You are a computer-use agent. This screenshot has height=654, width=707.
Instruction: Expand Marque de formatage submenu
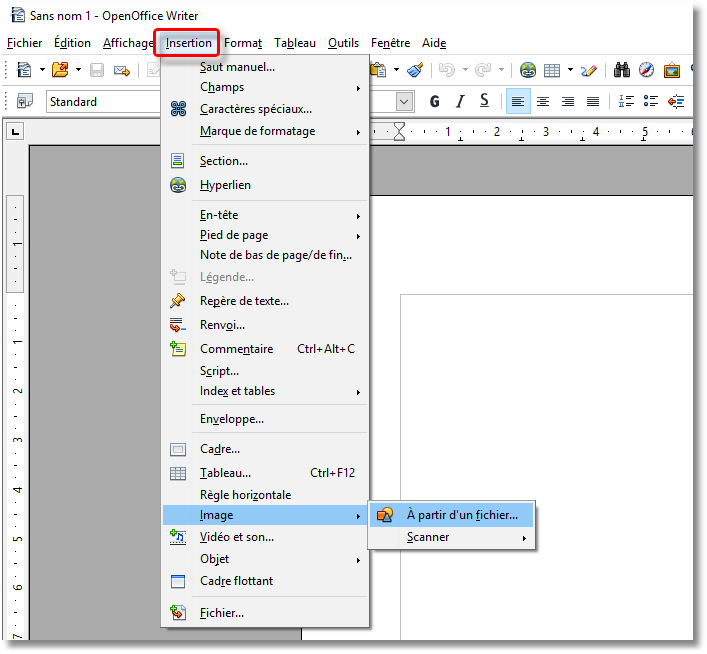[x=266, y=131]
